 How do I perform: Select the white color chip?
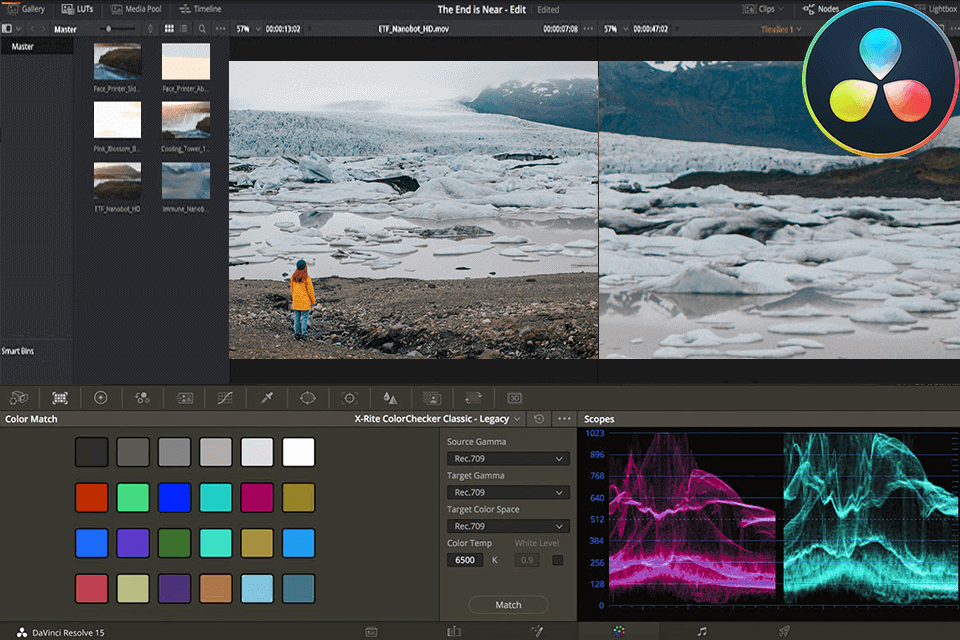pos(298,452)
